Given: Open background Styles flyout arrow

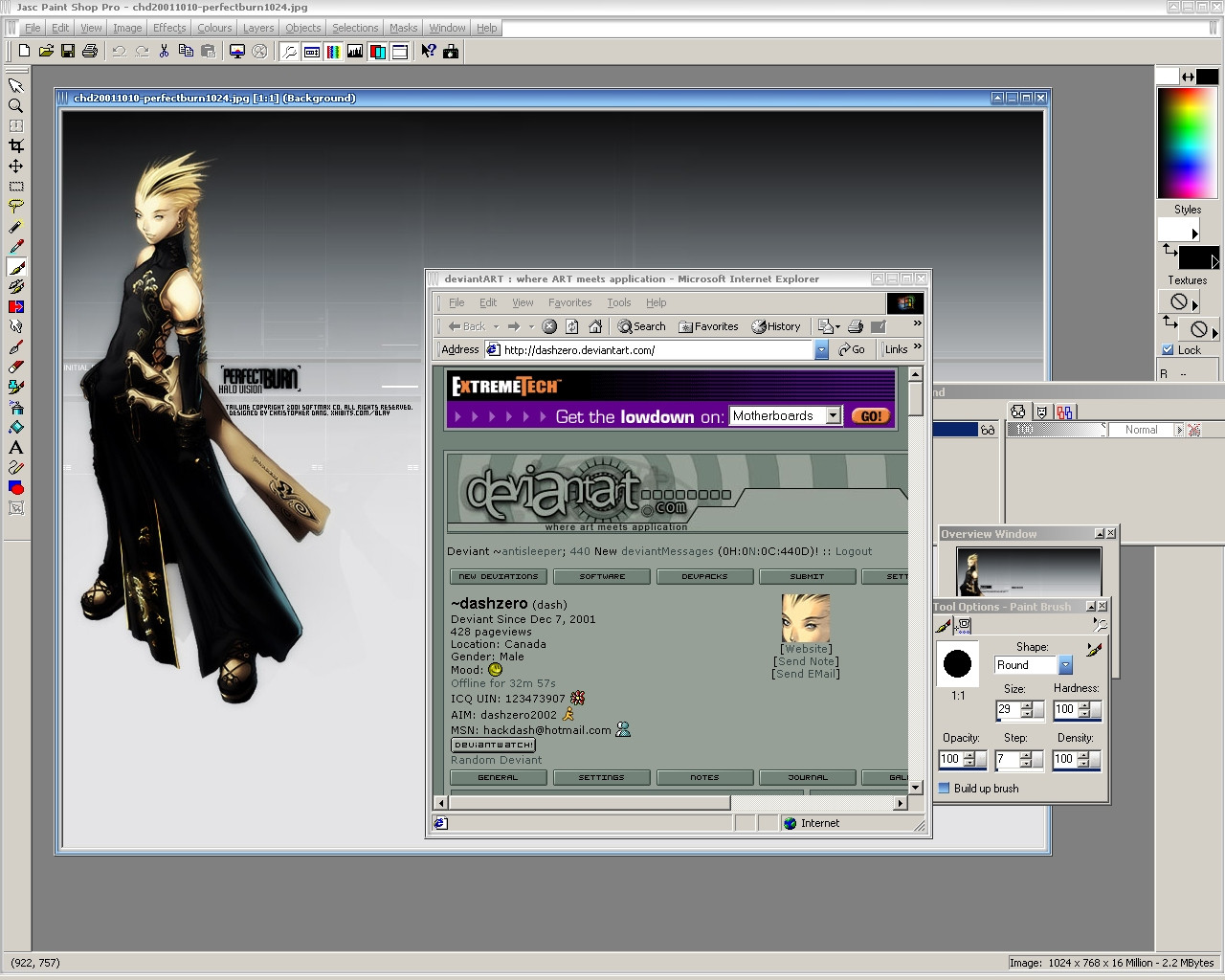Looking at the screenshot, I should (1214, 260).
